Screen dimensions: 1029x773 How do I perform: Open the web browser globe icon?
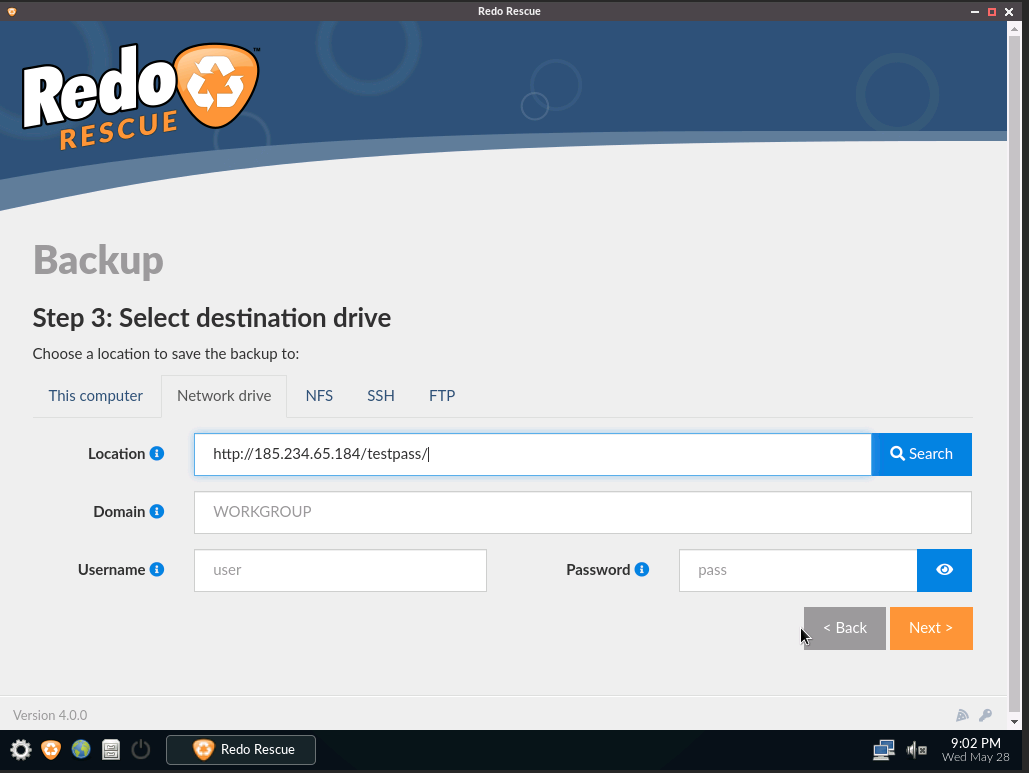click(x=81, y=749)
